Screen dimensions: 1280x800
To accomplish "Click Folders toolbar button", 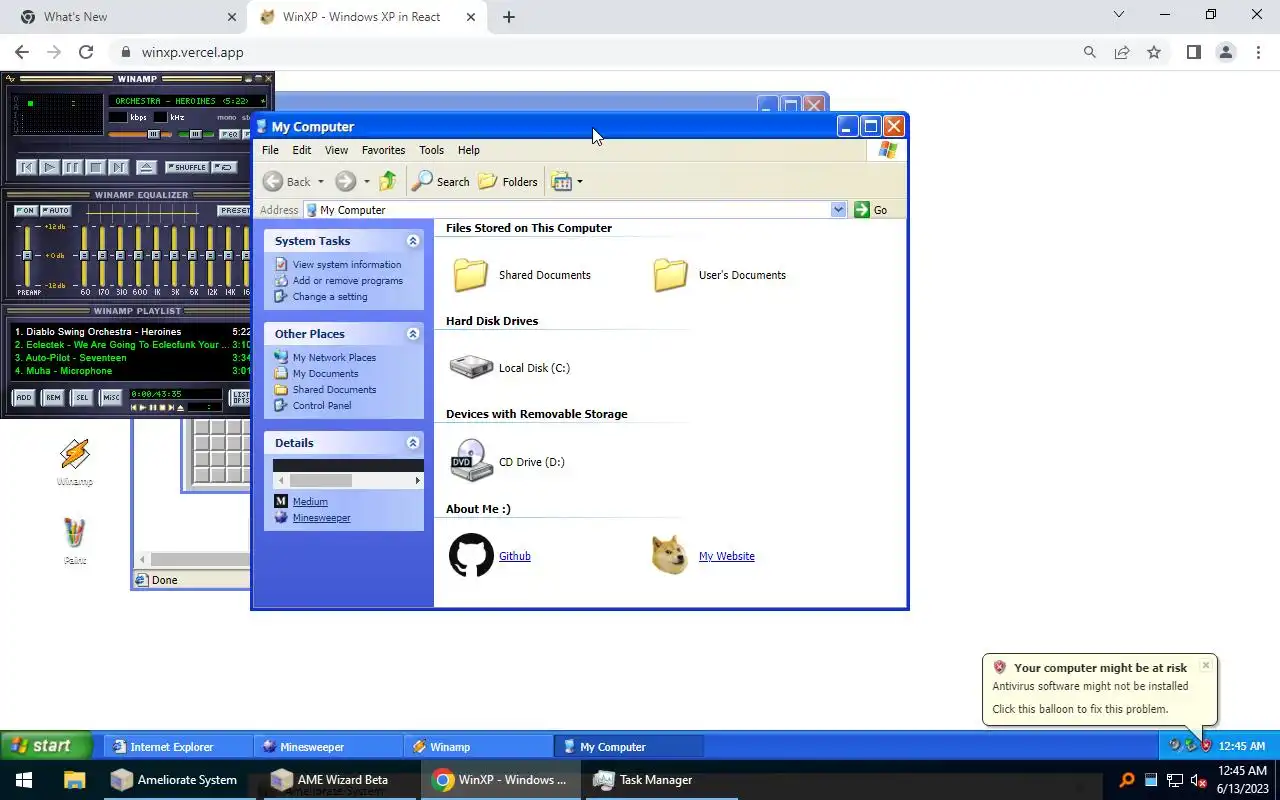I will (508, 181).
